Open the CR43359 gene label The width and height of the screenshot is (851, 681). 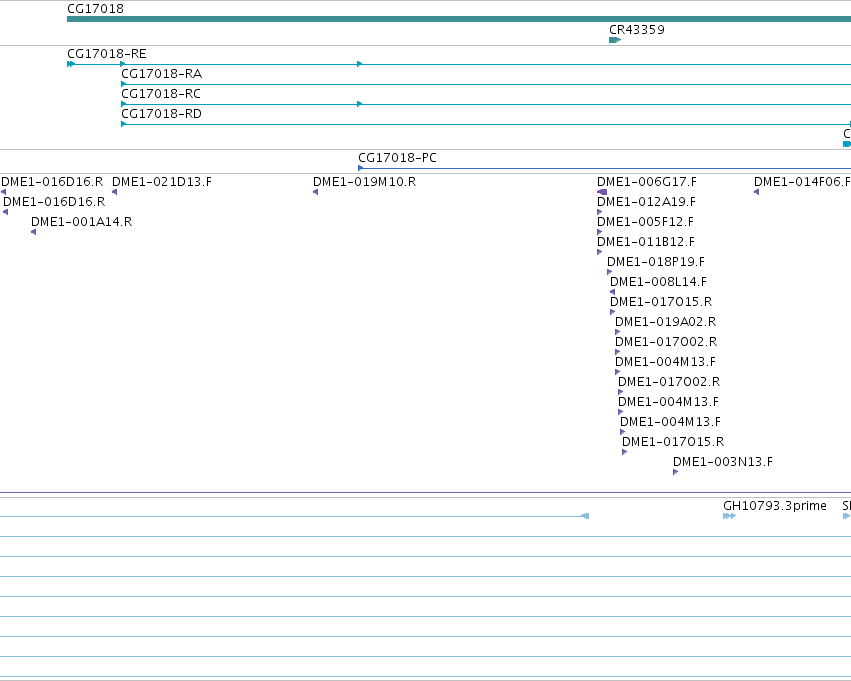coord(637,29)
